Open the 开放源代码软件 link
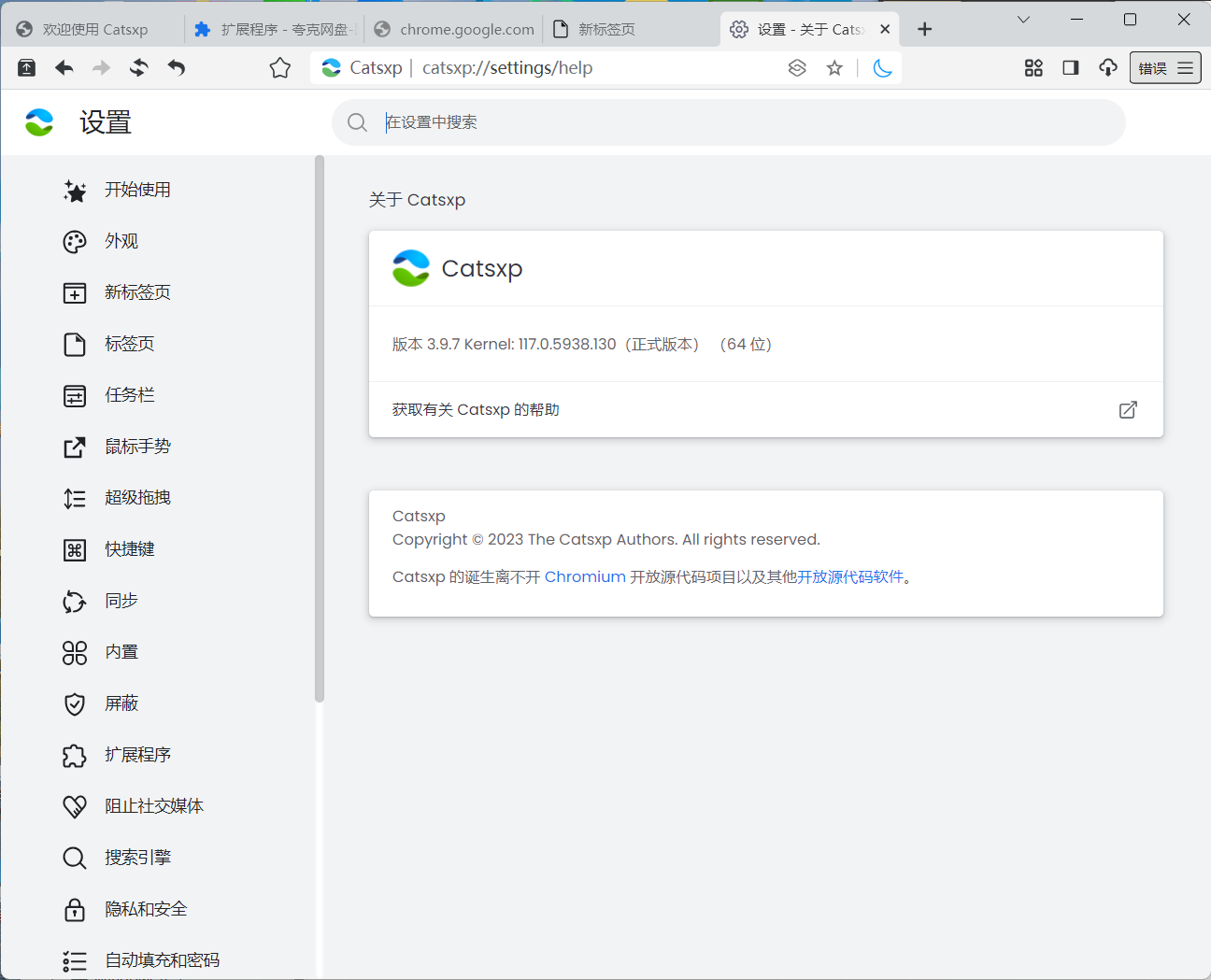The image size is (1211, 980). pyautogui.click(x=850, y=576)
